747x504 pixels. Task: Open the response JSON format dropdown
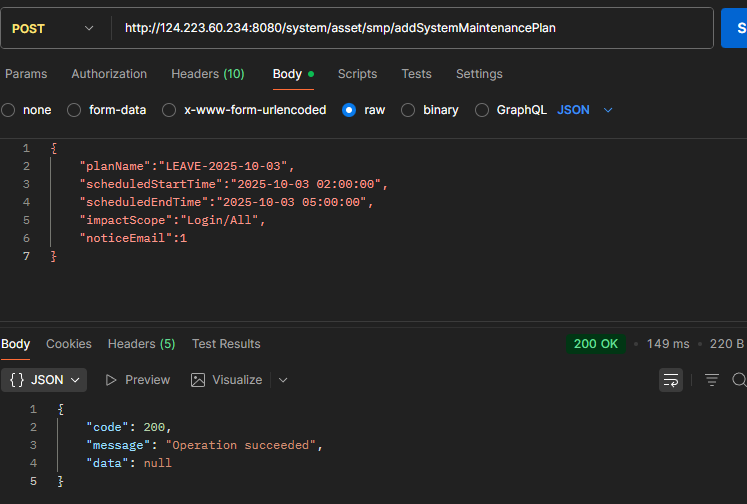(x=44, y=380)
